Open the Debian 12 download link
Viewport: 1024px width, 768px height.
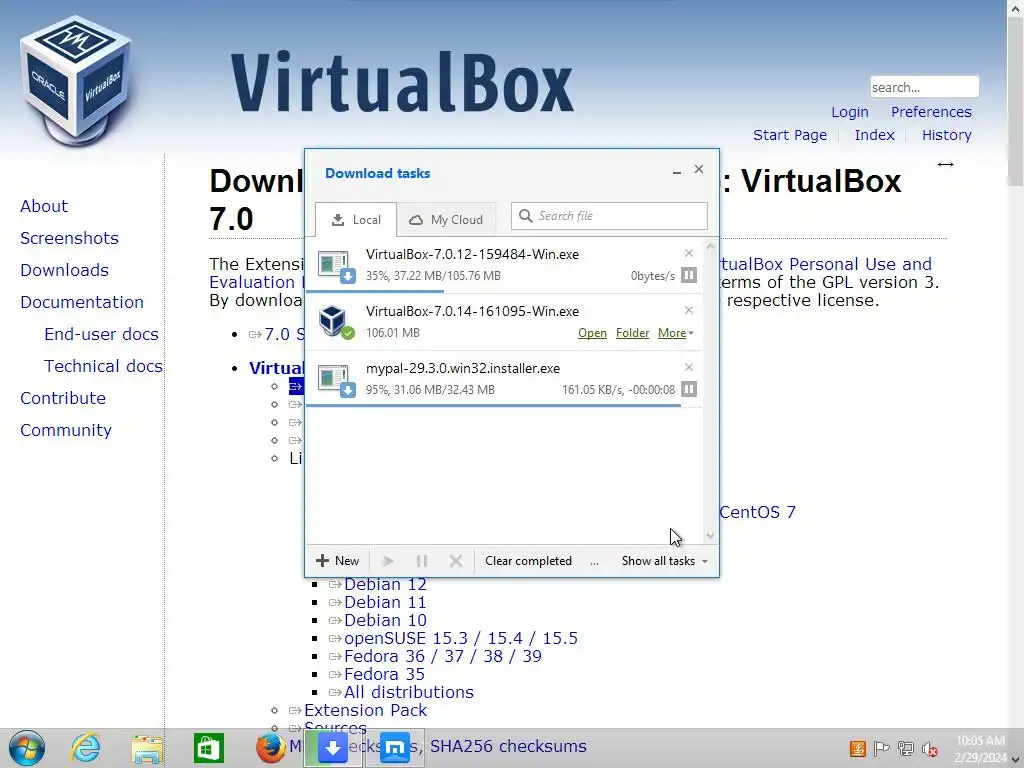(385, 584)
